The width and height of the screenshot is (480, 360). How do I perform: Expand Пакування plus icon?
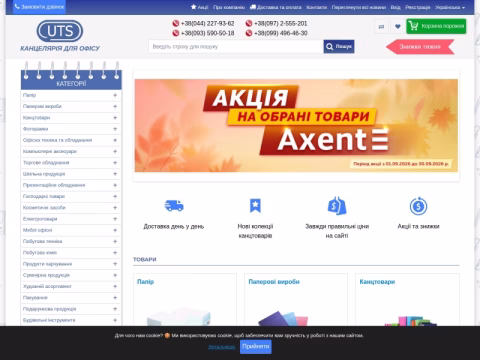115,298
